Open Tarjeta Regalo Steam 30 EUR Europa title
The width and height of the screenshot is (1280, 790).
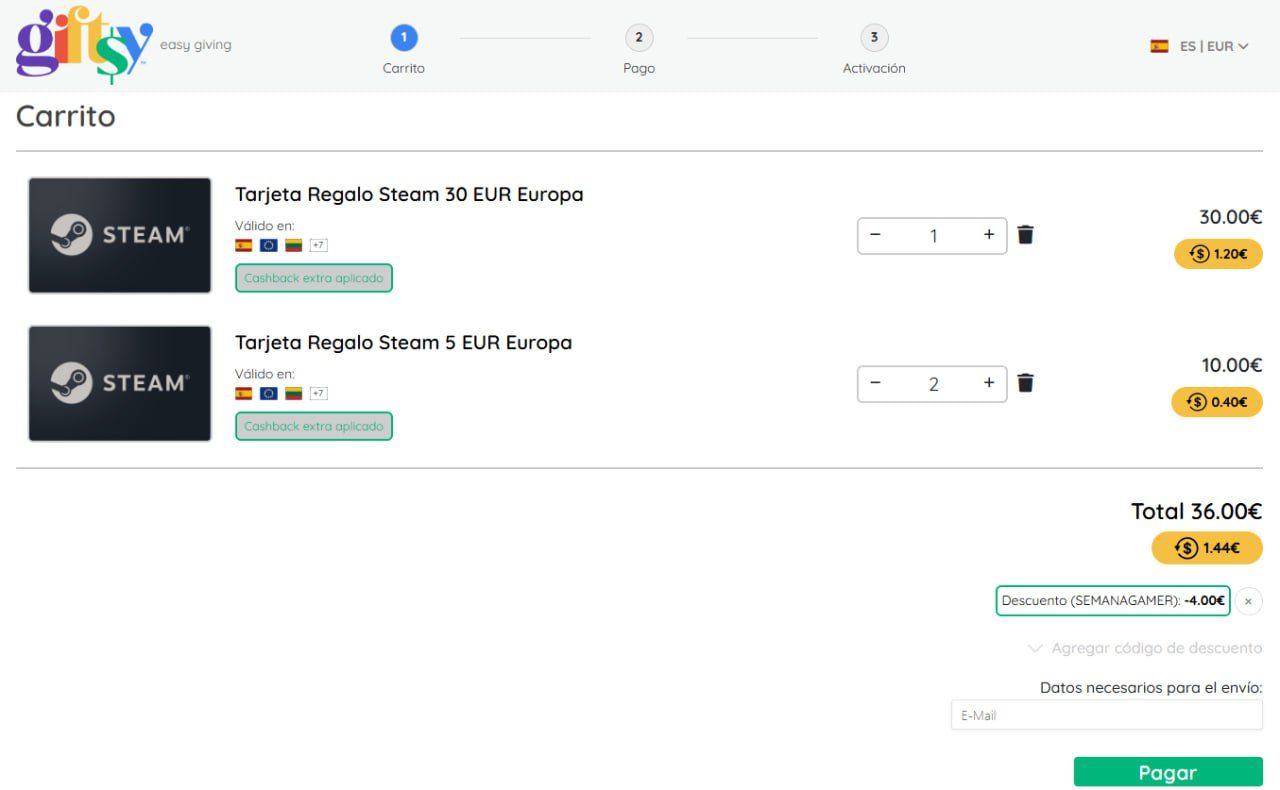(x=409, y=195)
